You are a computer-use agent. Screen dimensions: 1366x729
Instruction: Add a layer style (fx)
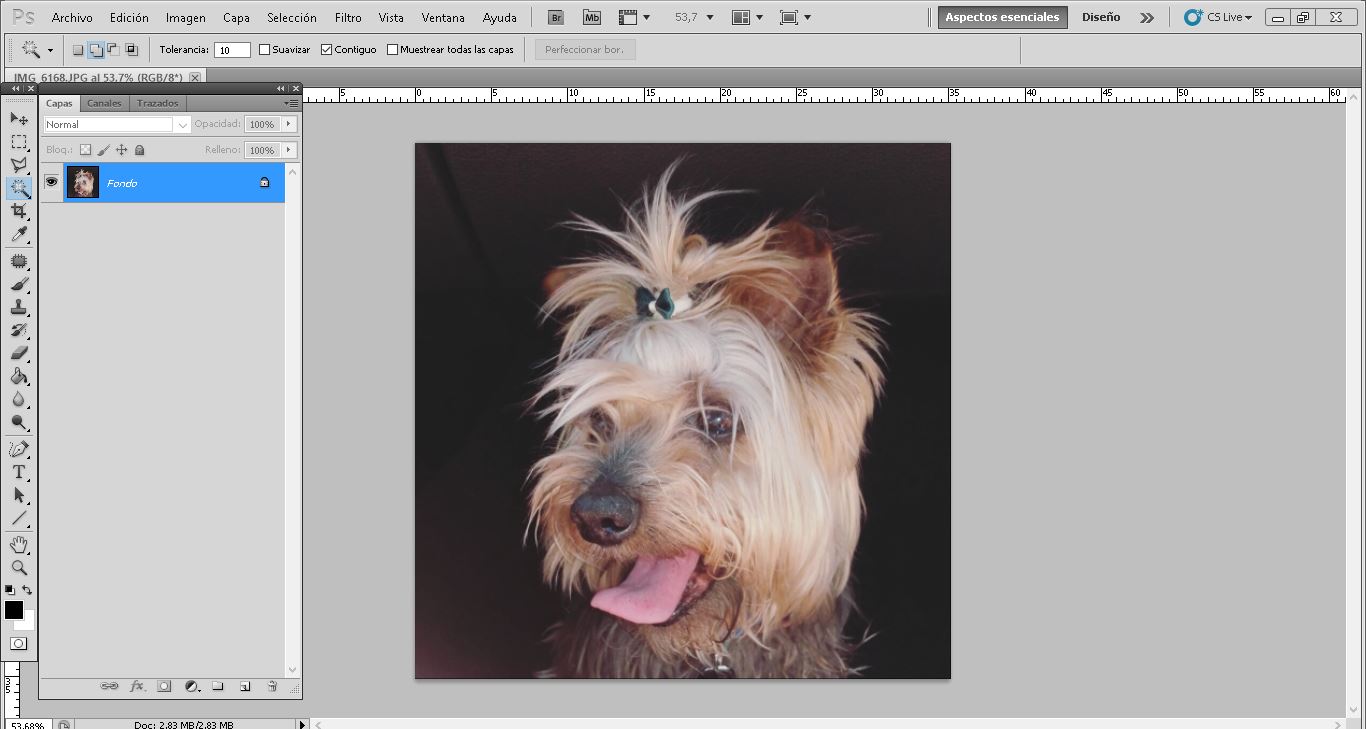(137, 686)
